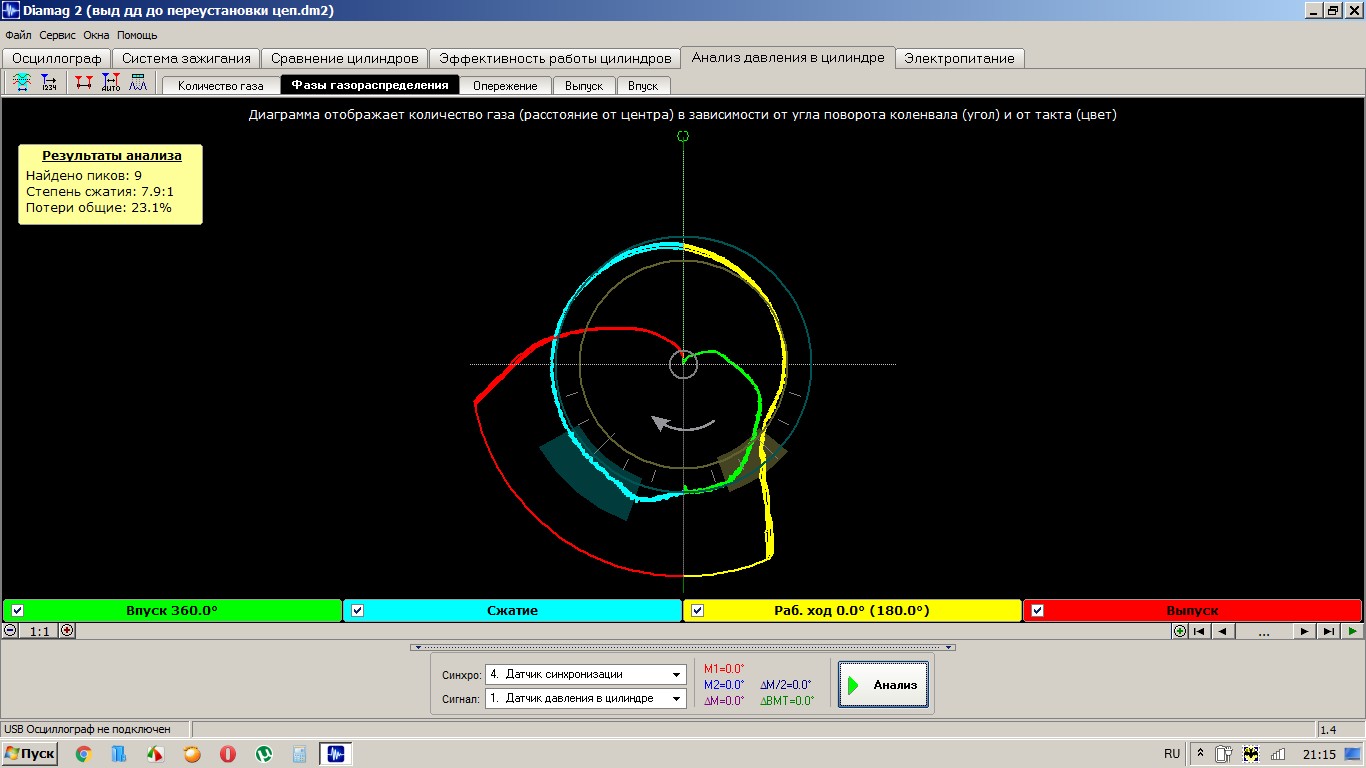Open the Помощь menu

[137, 35]
